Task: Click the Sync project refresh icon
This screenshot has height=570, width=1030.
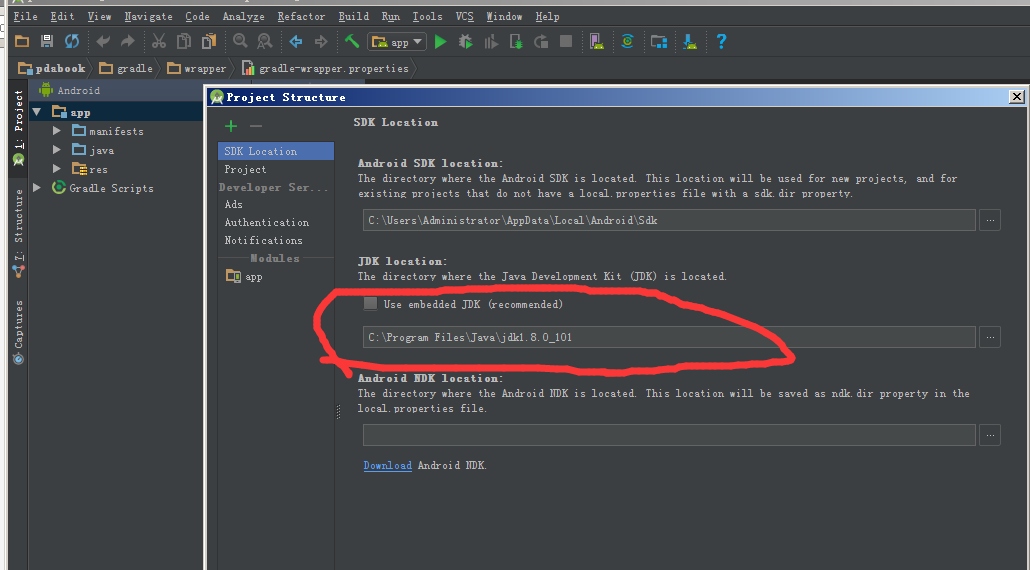Action: tap(72, 41)
